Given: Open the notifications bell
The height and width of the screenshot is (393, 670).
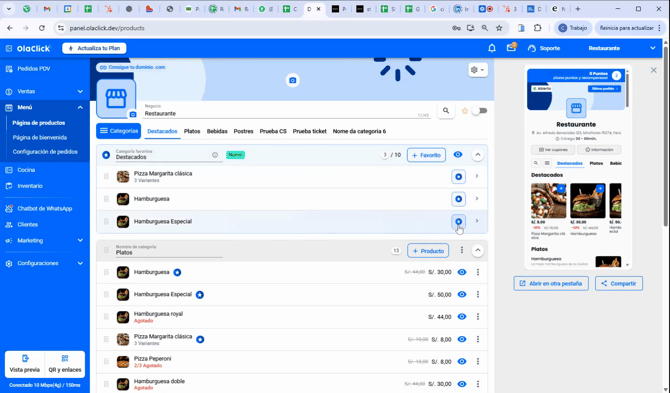Looking at the screenshot, I should 492,48.
